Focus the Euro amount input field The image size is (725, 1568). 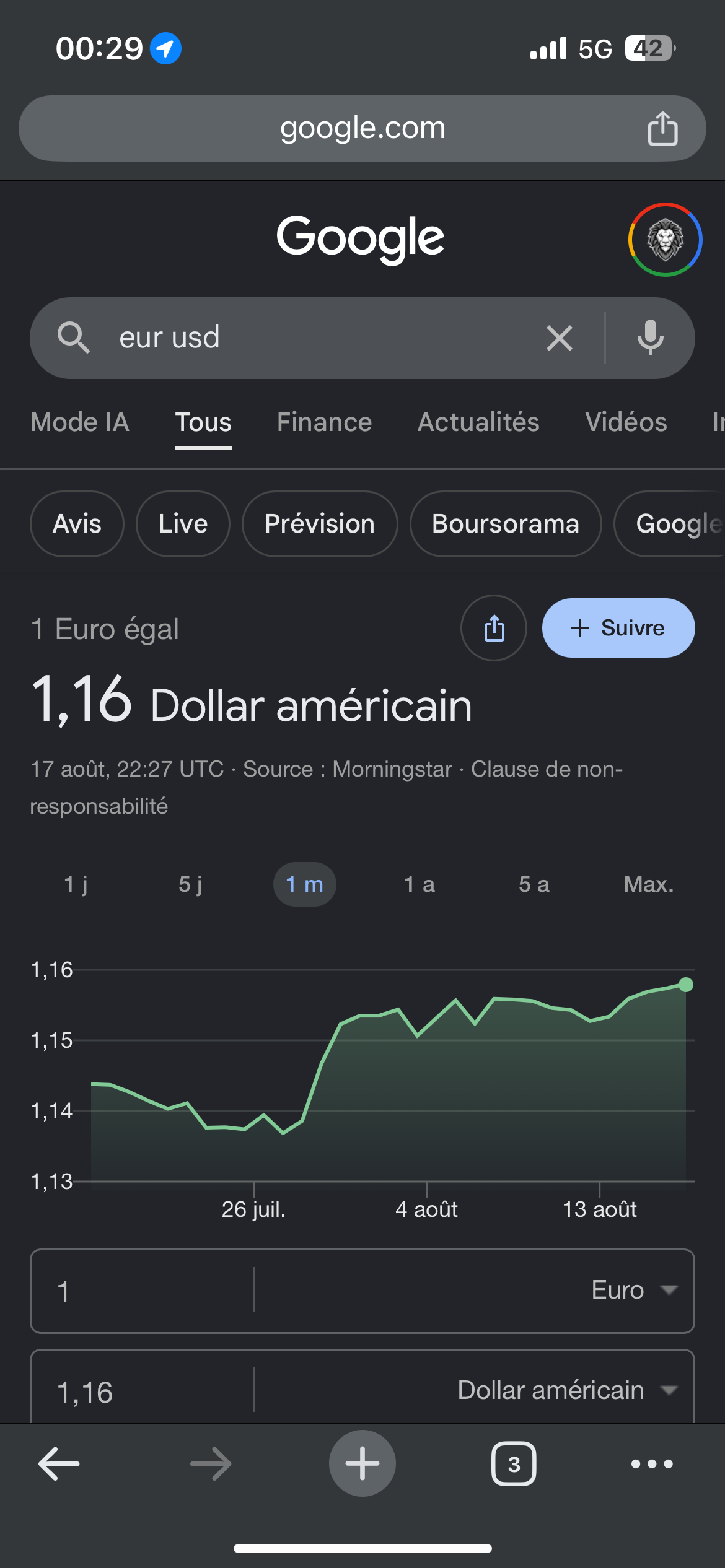[143, 1291]
